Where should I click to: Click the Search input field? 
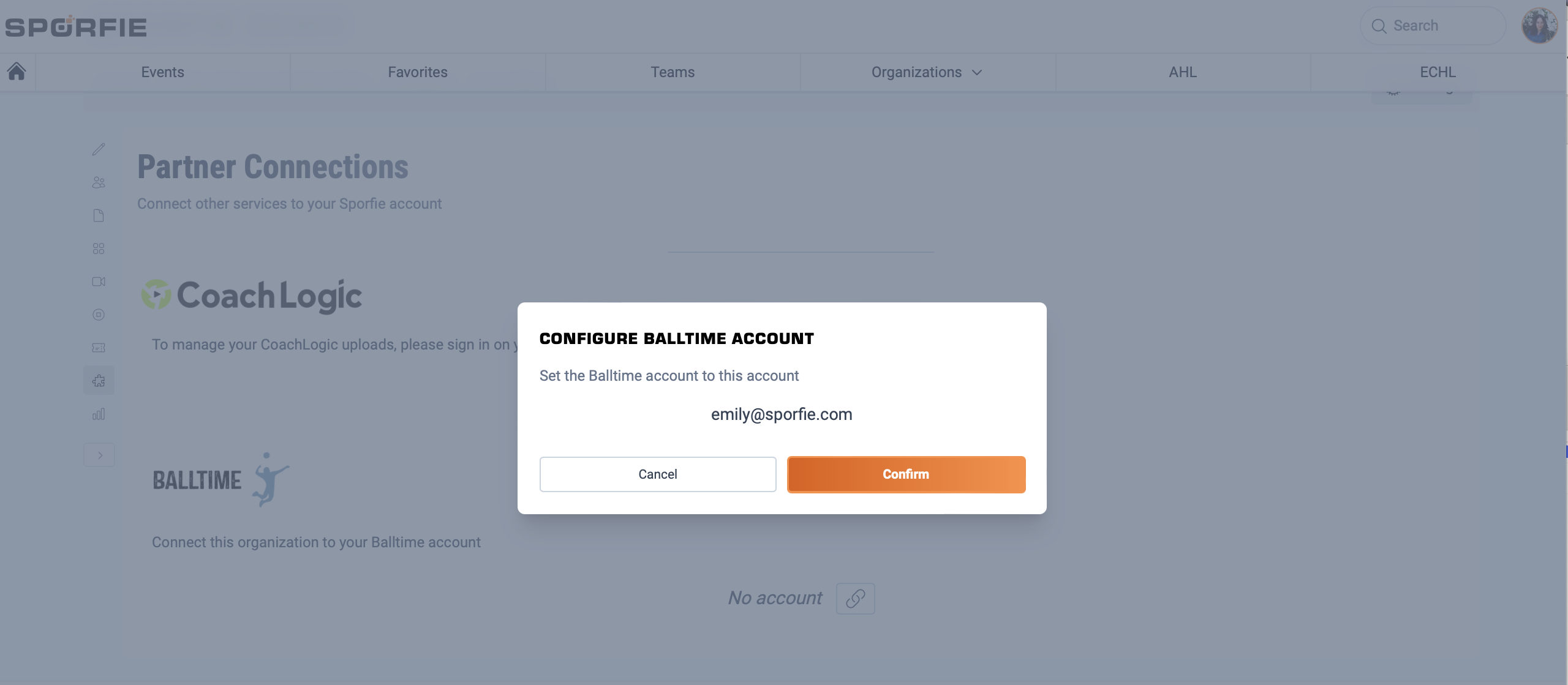(1433, 26)
